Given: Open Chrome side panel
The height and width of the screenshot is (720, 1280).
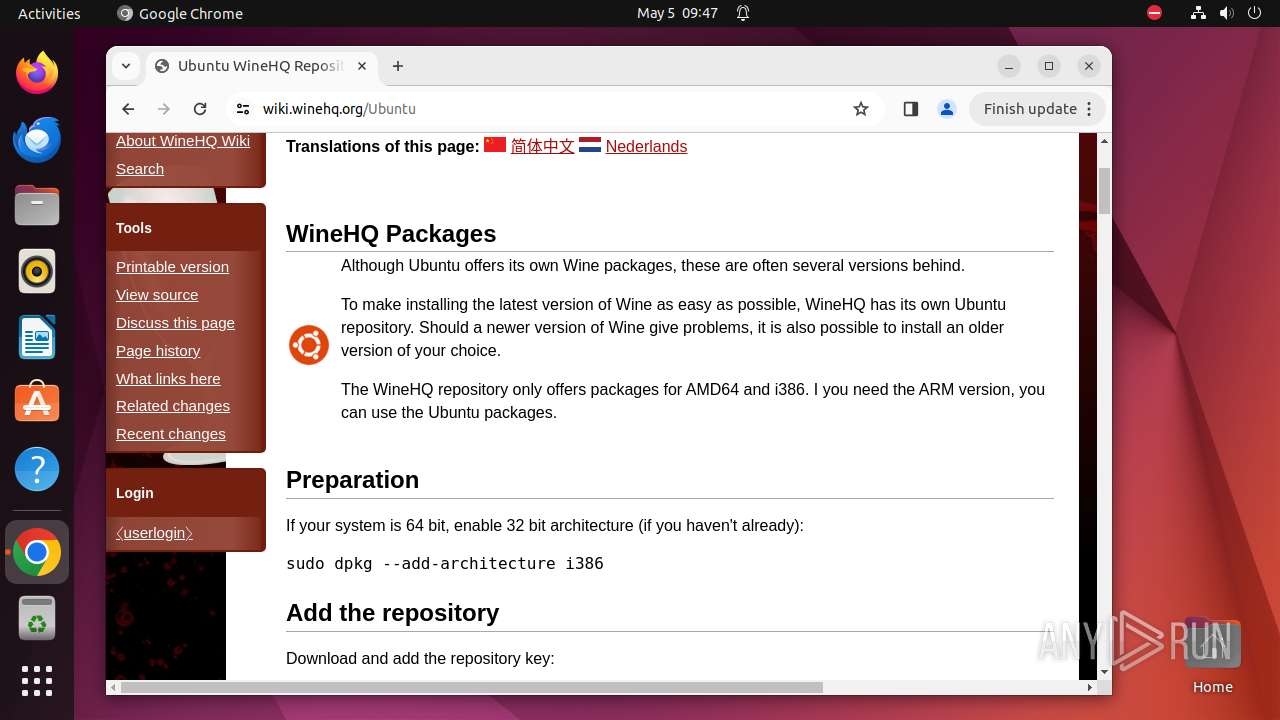Looking at the screenshot, I should tap(910, 109).
